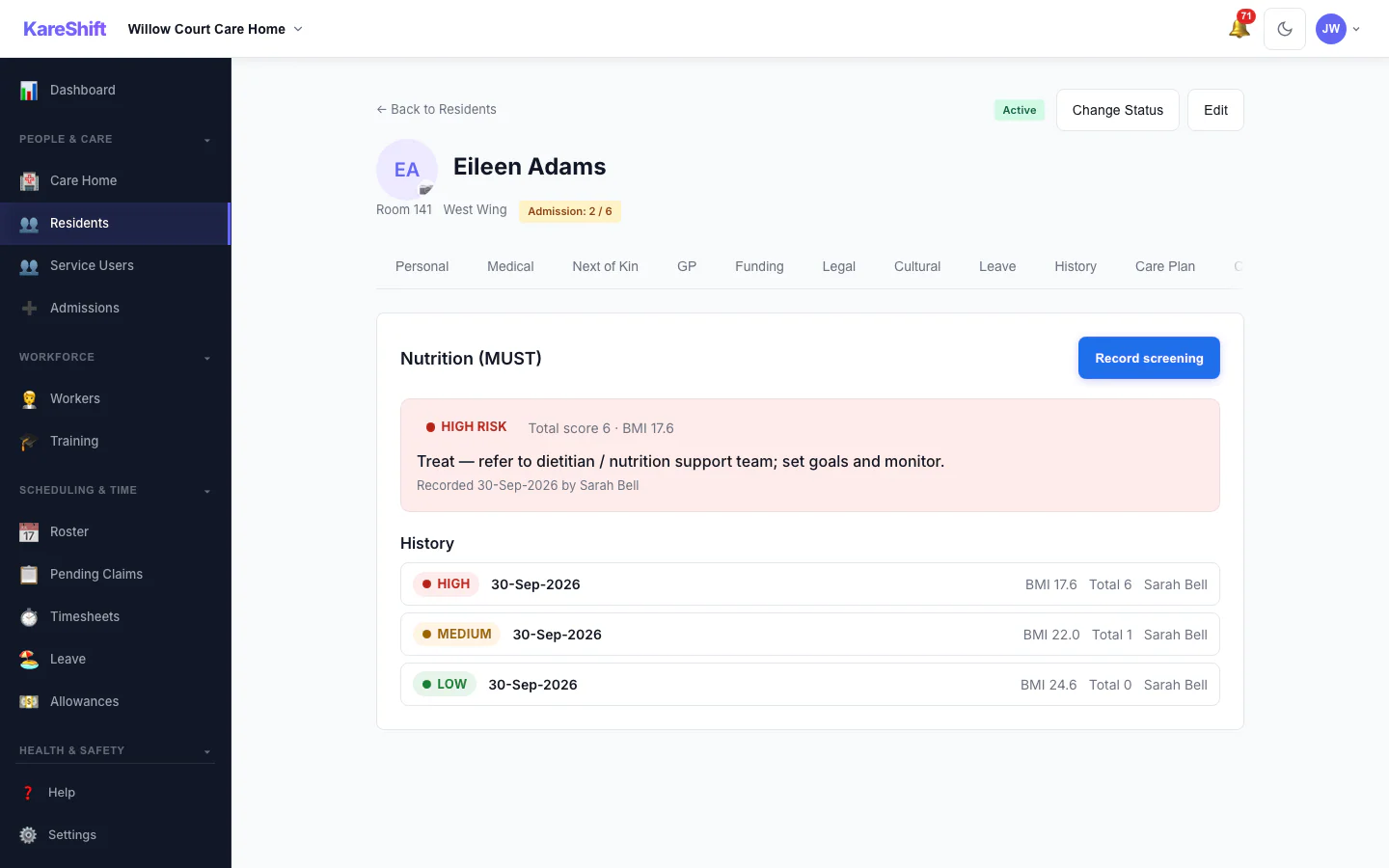Viewport: 1389px width, 868px height.
Task: Click the Service Users icon
Action: [x=29, y=266]
